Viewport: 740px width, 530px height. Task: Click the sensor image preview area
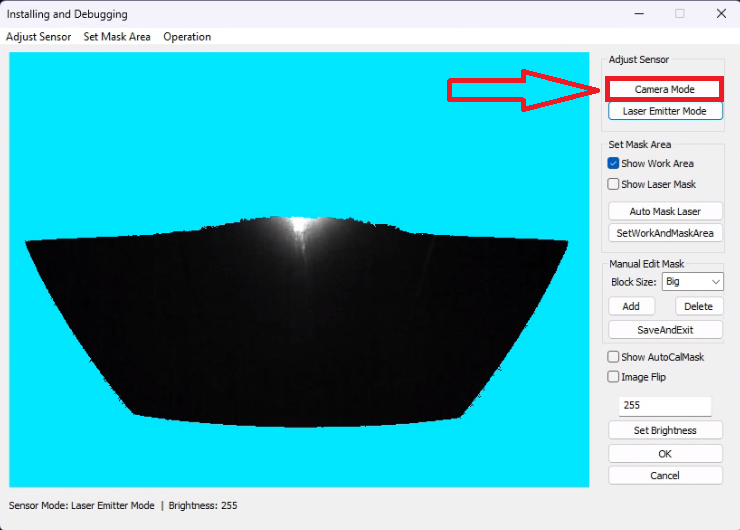click(x=299, y=269)
